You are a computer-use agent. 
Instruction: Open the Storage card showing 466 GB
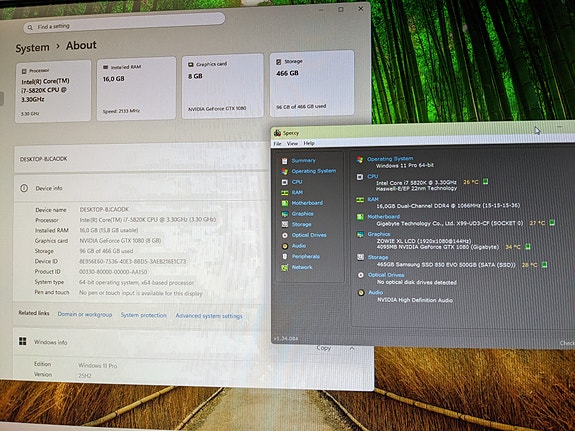312,84
